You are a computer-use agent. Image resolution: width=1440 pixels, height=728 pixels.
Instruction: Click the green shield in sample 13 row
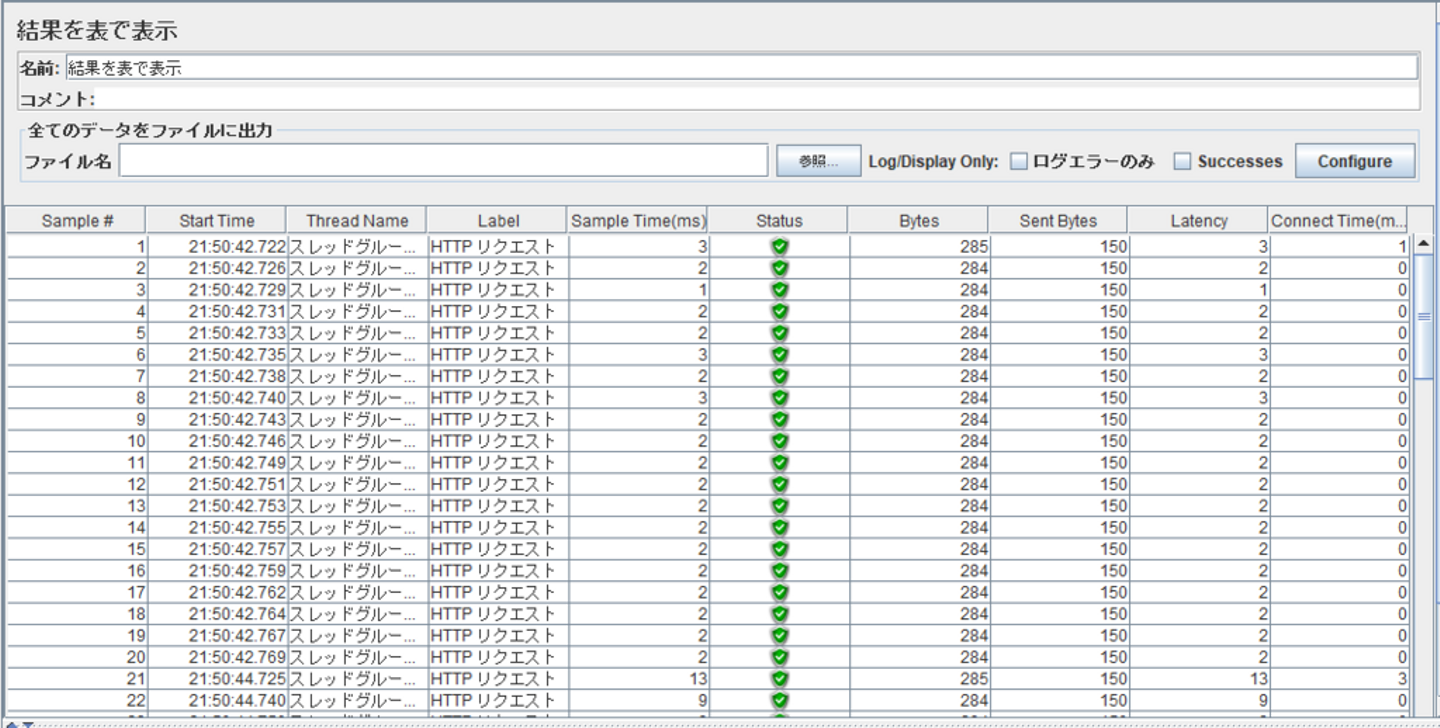[780, 506]
